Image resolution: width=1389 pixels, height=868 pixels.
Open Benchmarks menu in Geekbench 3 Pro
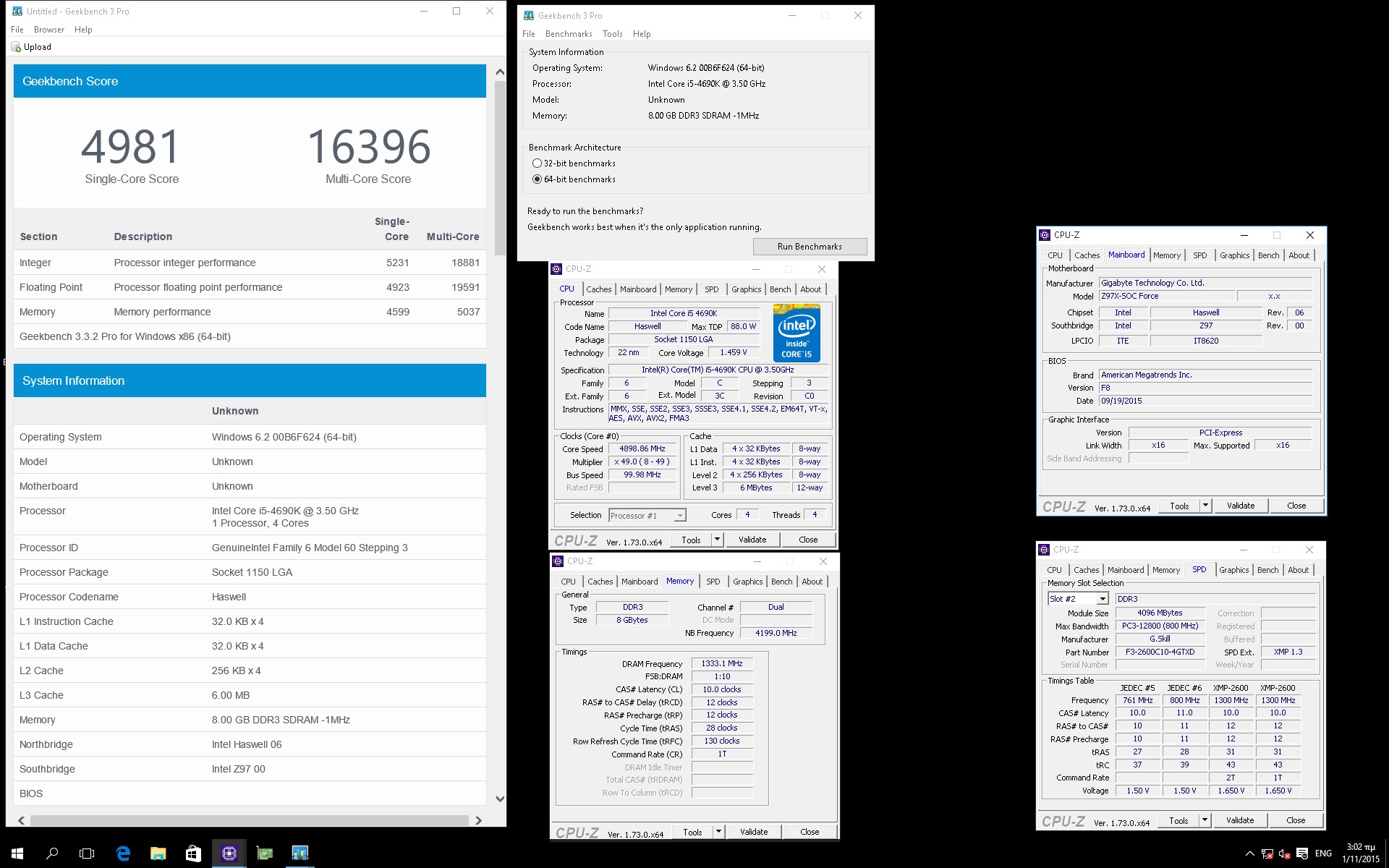pyautogui.click(x=569, y=34)
